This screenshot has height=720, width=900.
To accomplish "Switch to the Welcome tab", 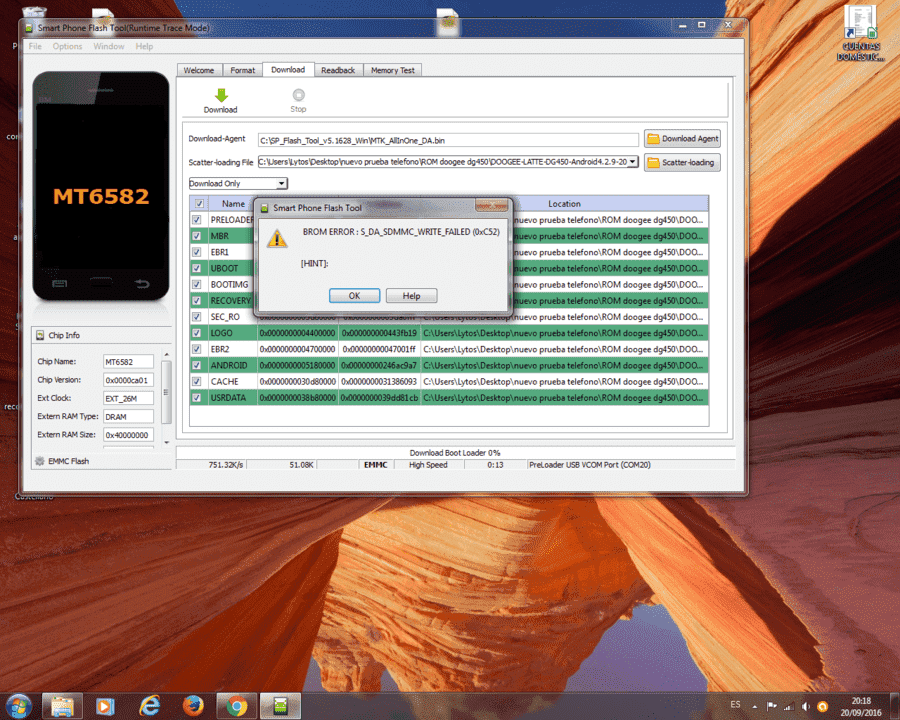I will click(199, 70).
